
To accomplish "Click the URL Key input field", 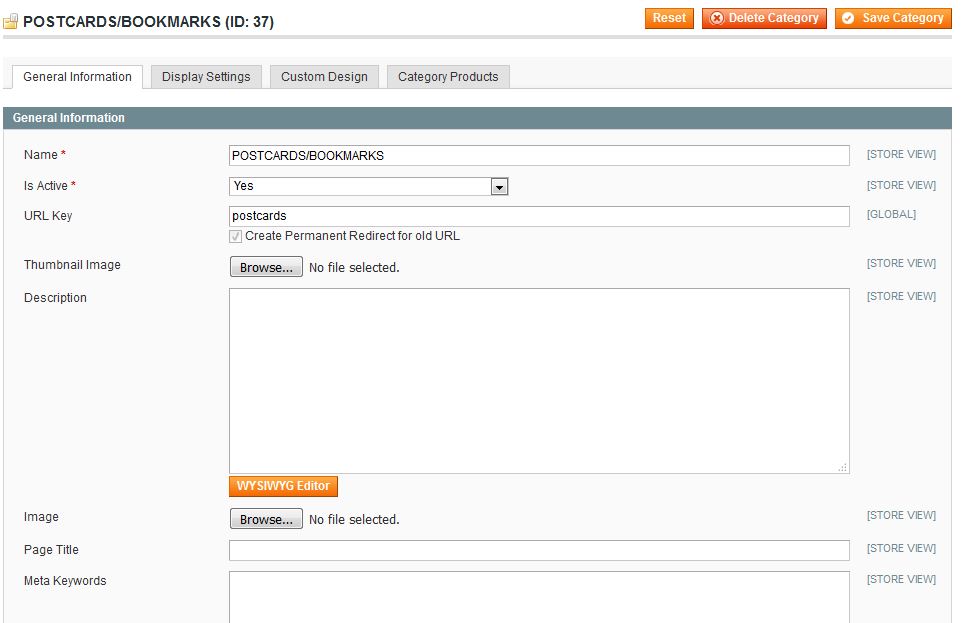I will 538,216.
